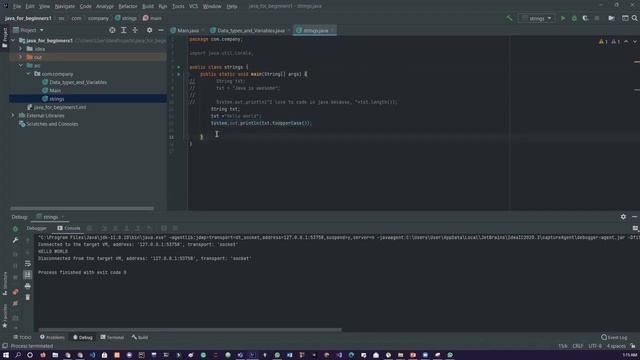This screenshot has width=640, height=360.
Task: Open the strings run configuration dropdown
Action: (x=536, y=18)
